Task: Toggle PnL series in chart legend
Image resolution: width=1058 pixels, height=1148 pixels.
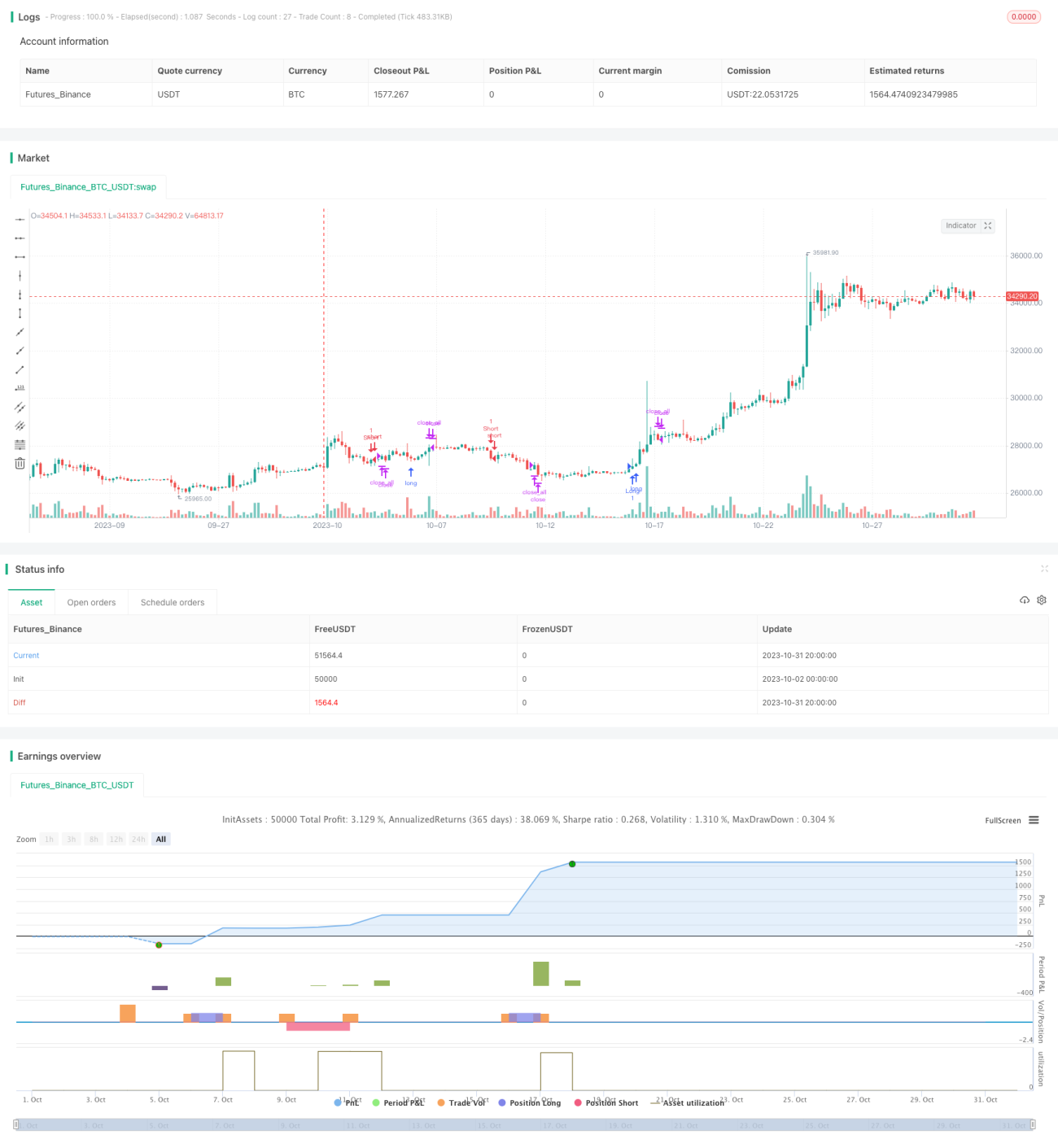Action: pyautogui.click(x=347, y=1102)
